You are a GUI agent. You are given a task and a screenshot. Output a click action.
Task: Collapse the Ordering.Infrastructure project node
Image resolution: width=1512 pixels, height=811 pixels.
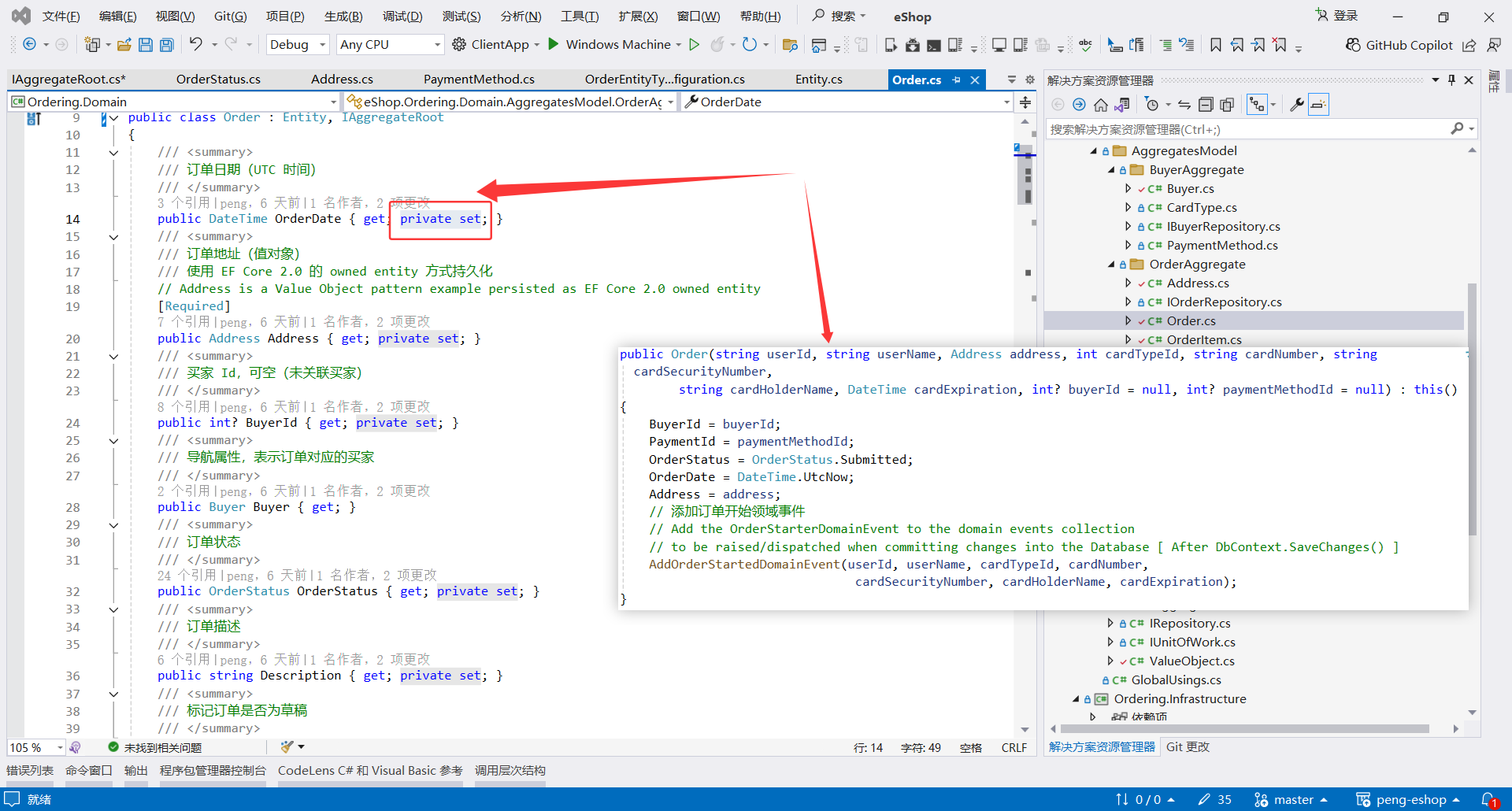[1076, 699]
